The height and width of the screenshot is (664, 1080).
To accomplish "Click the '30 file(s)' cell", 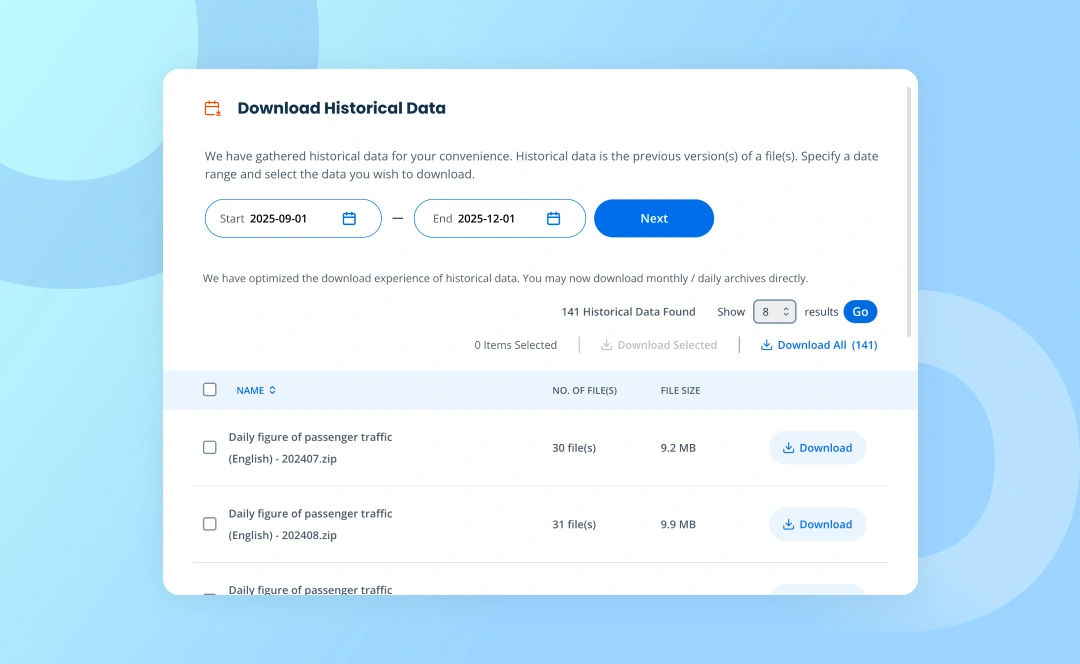I will [x=574, y=448].
